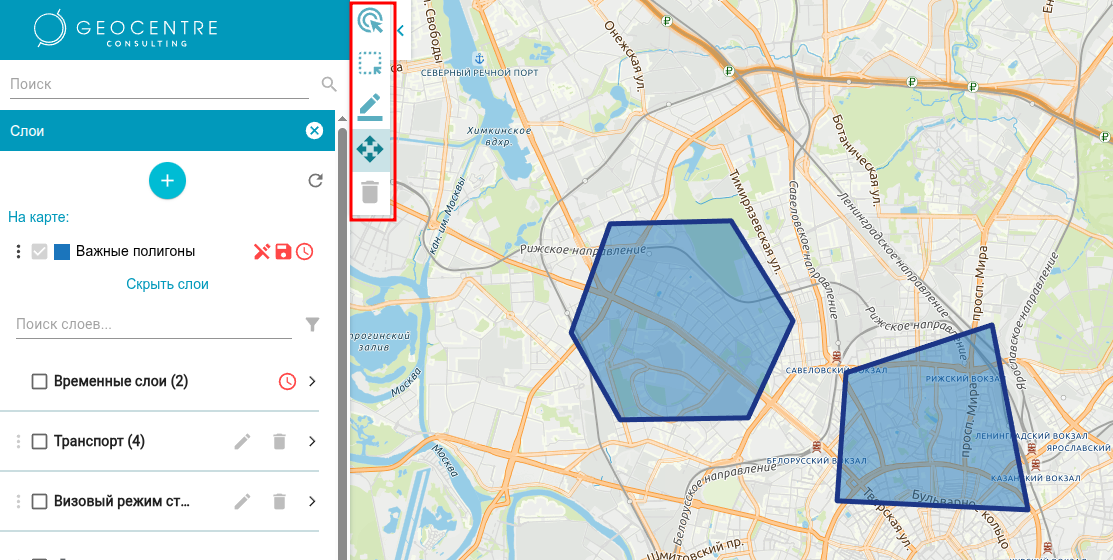Screen dimensions: 1113x560
Task: Click the cancel editing icon for Важные полигоны
Action: pyautogui.click(x=262, y=251)
